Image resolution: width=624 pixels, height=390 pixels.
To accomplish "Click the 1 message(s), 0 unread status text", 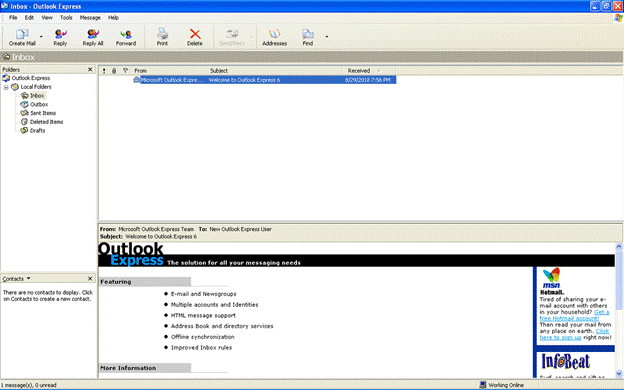I will pyautogui.click(x=29, y=385).
